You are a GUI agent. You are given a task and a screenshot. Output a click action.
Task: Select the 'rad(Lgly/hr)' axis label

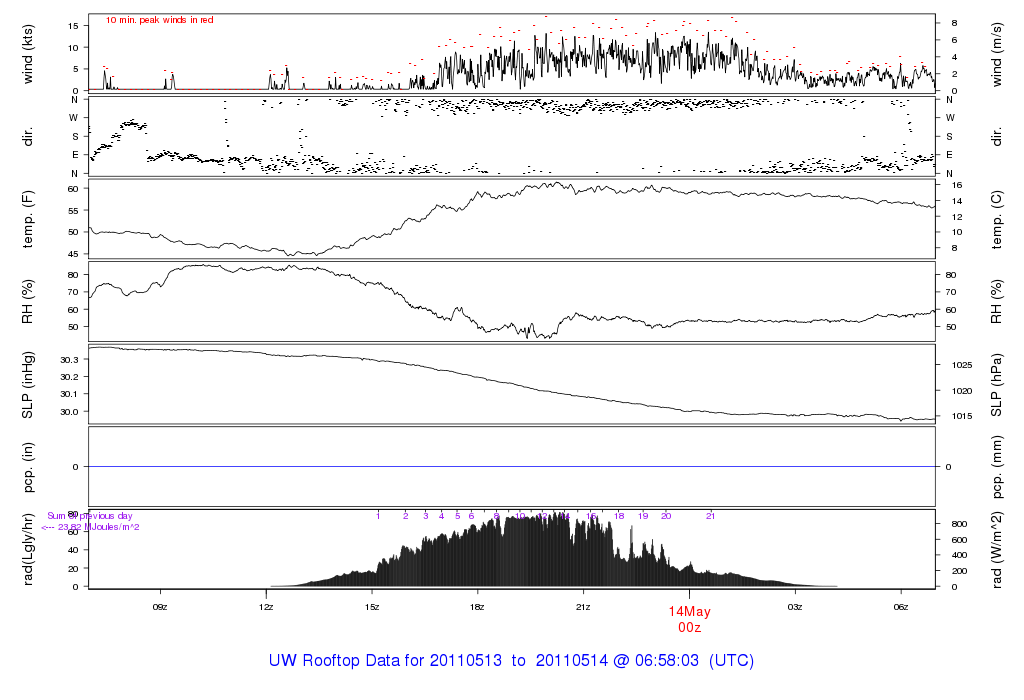(x=27, y=550)
